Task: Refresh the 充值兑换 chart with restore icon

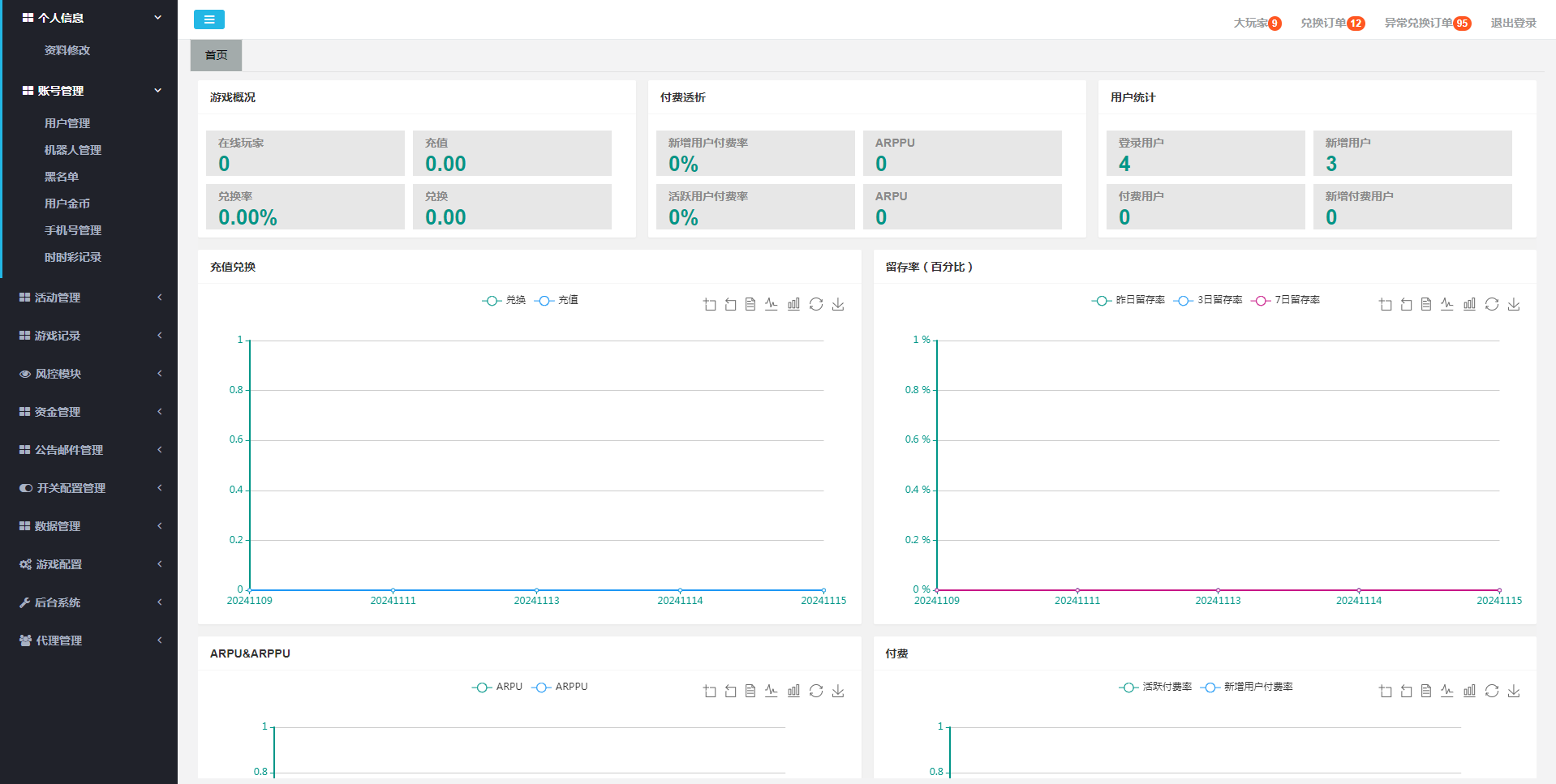Action: click(816, 304)
